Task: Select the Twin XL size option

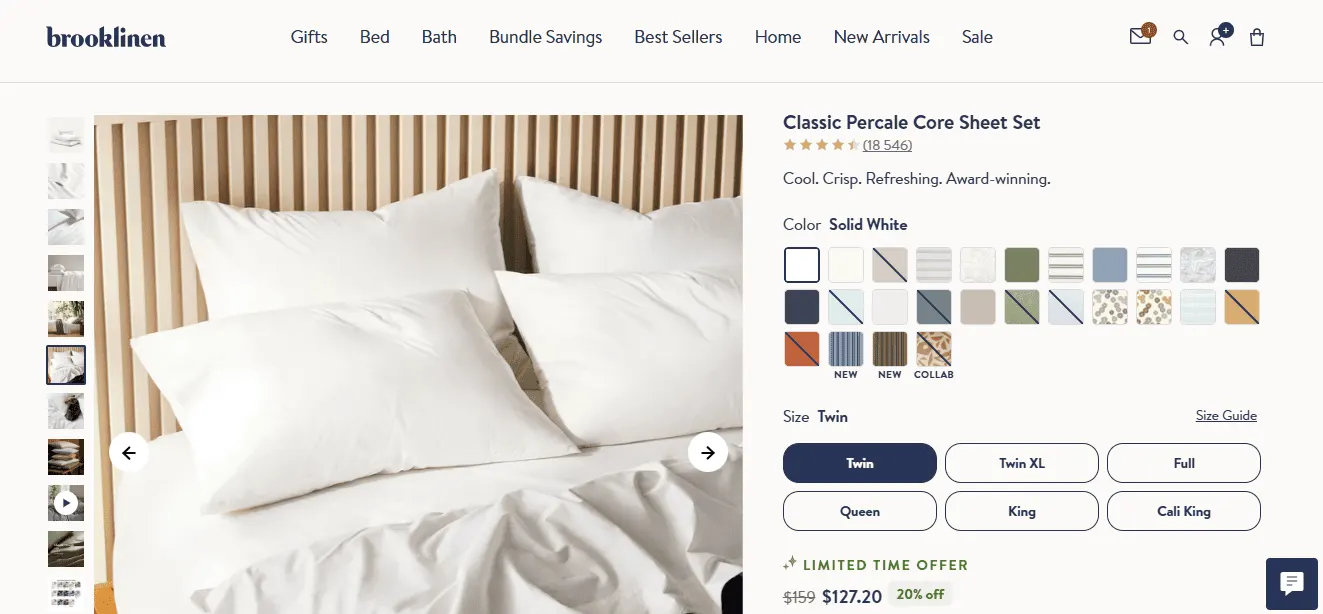Action: pyautogui.click(x=1021, y=463)
